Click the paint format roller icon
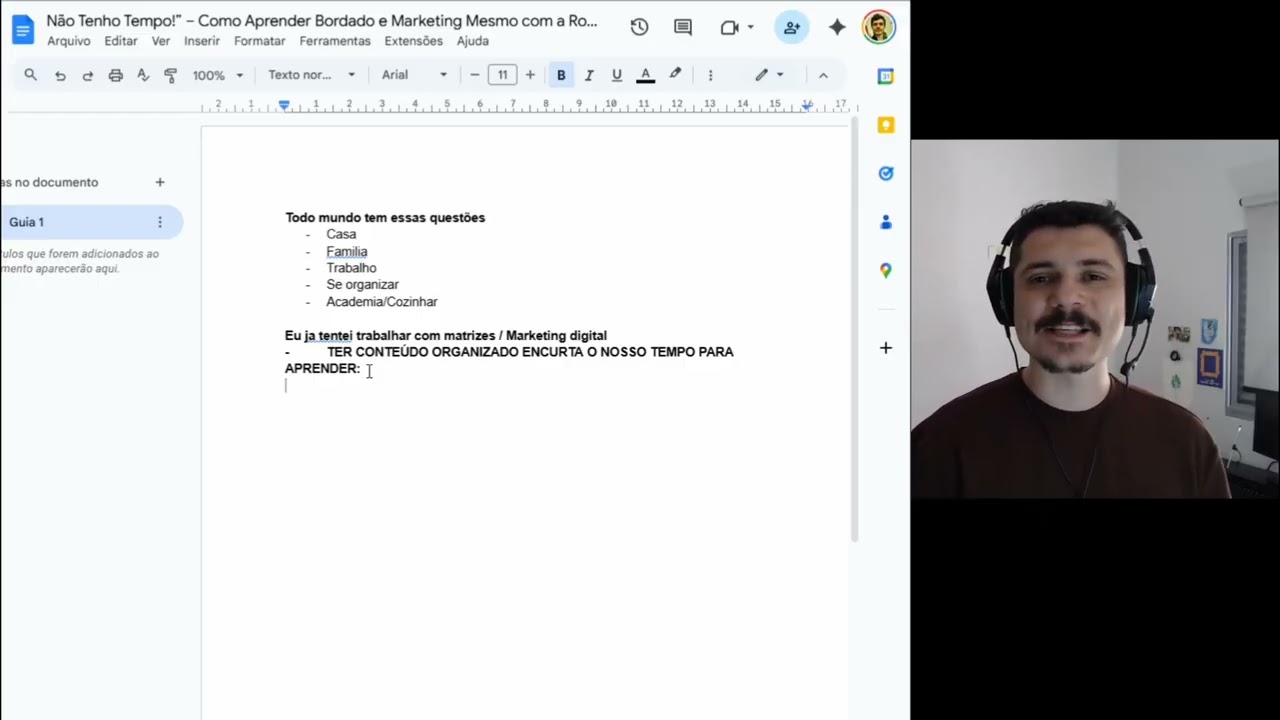The width and height of the screenshot is (1280, 720). tap(170, 75)
